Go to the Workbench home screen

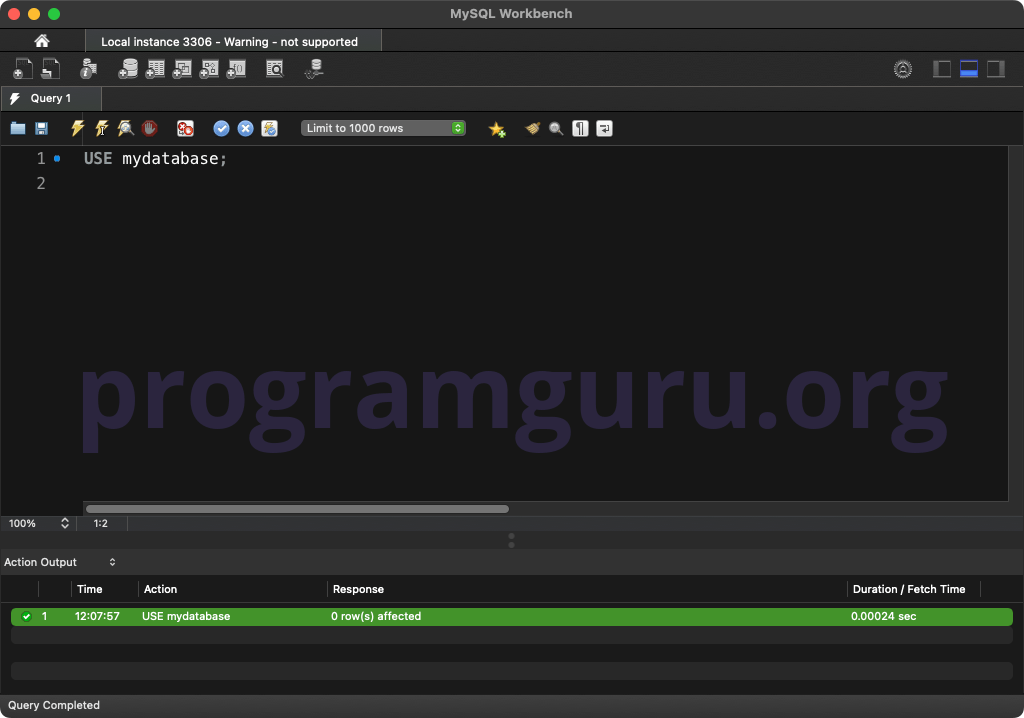42,41
